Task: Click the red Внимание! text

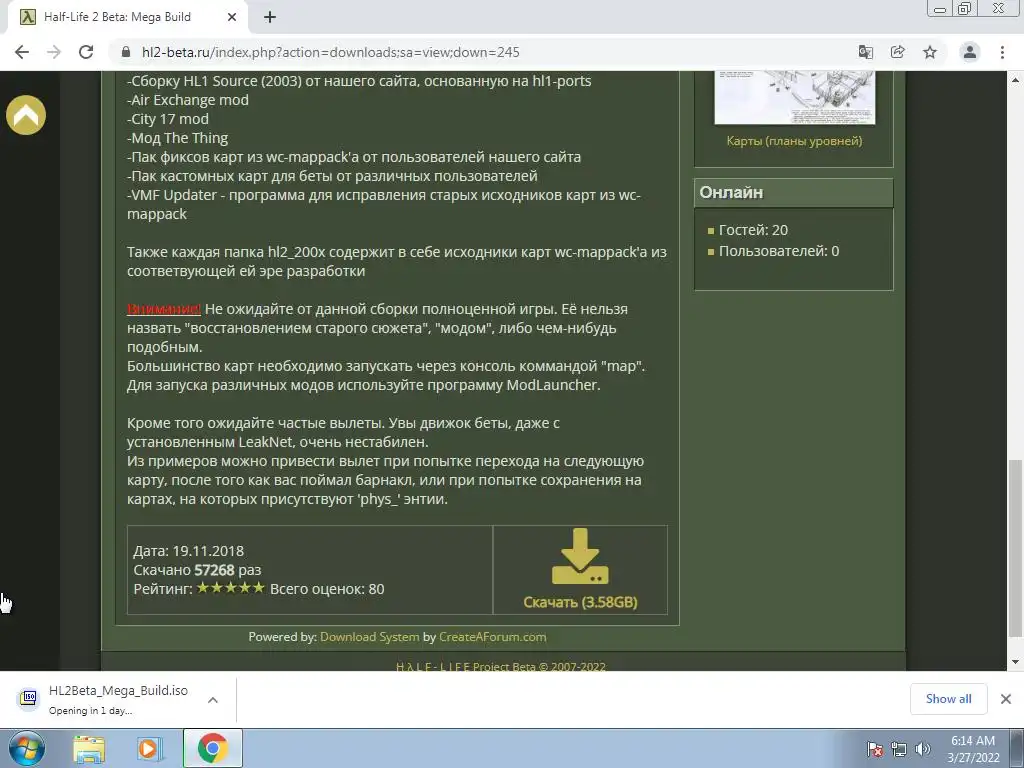Action: [164, 309]
